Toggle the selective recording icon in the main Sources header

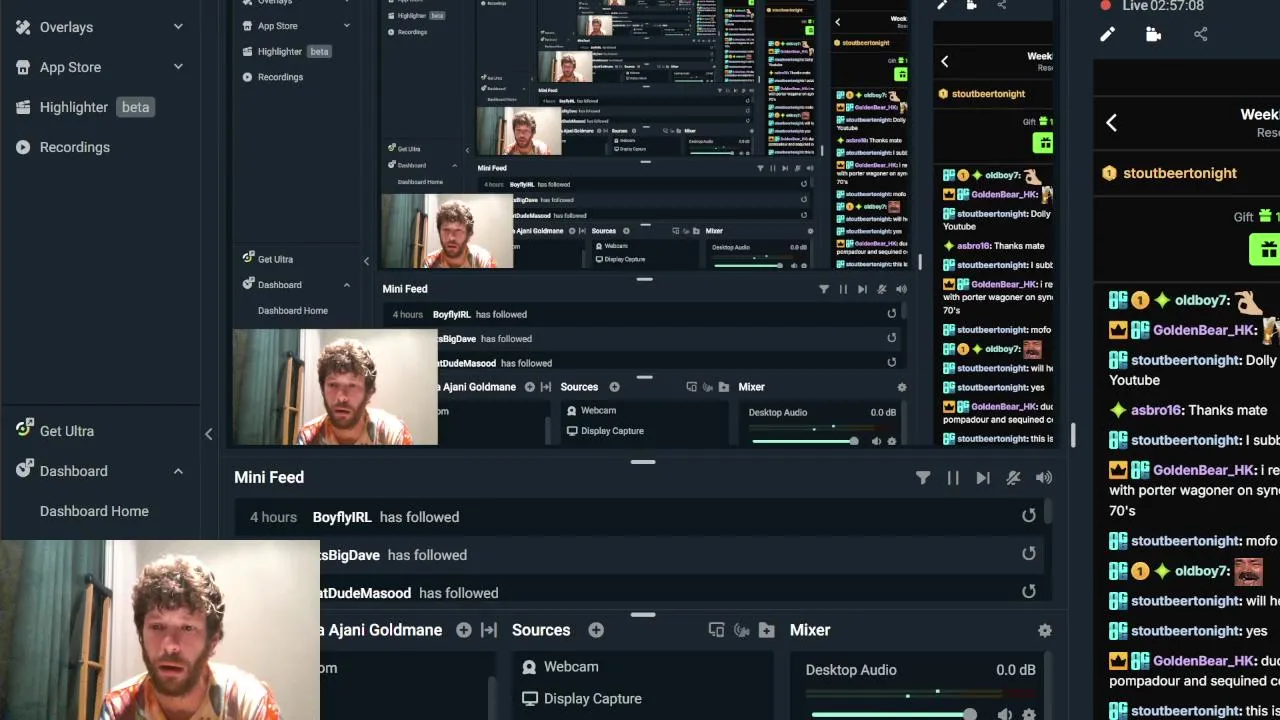point(741,630)
